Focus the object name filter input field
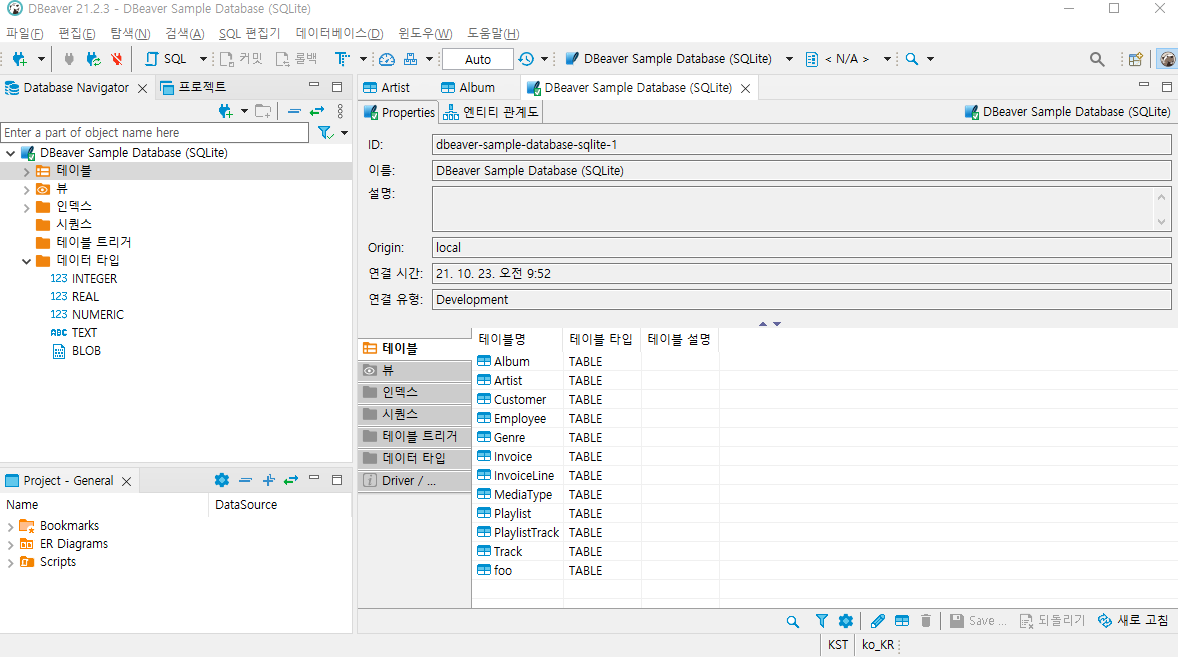The width and height of the screenshot is (1178, 657). click(155, 133)
